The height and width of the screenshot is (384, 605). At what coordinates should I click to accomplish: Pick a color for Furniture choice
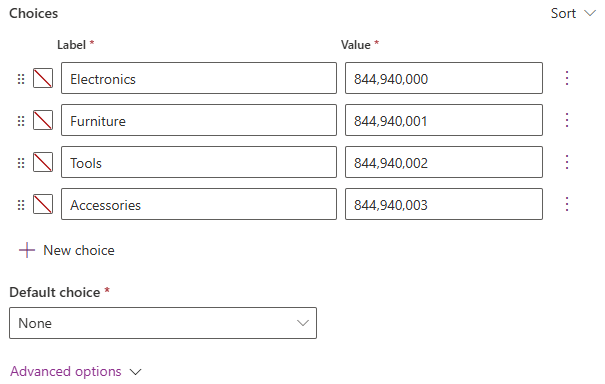coord(43,120)
